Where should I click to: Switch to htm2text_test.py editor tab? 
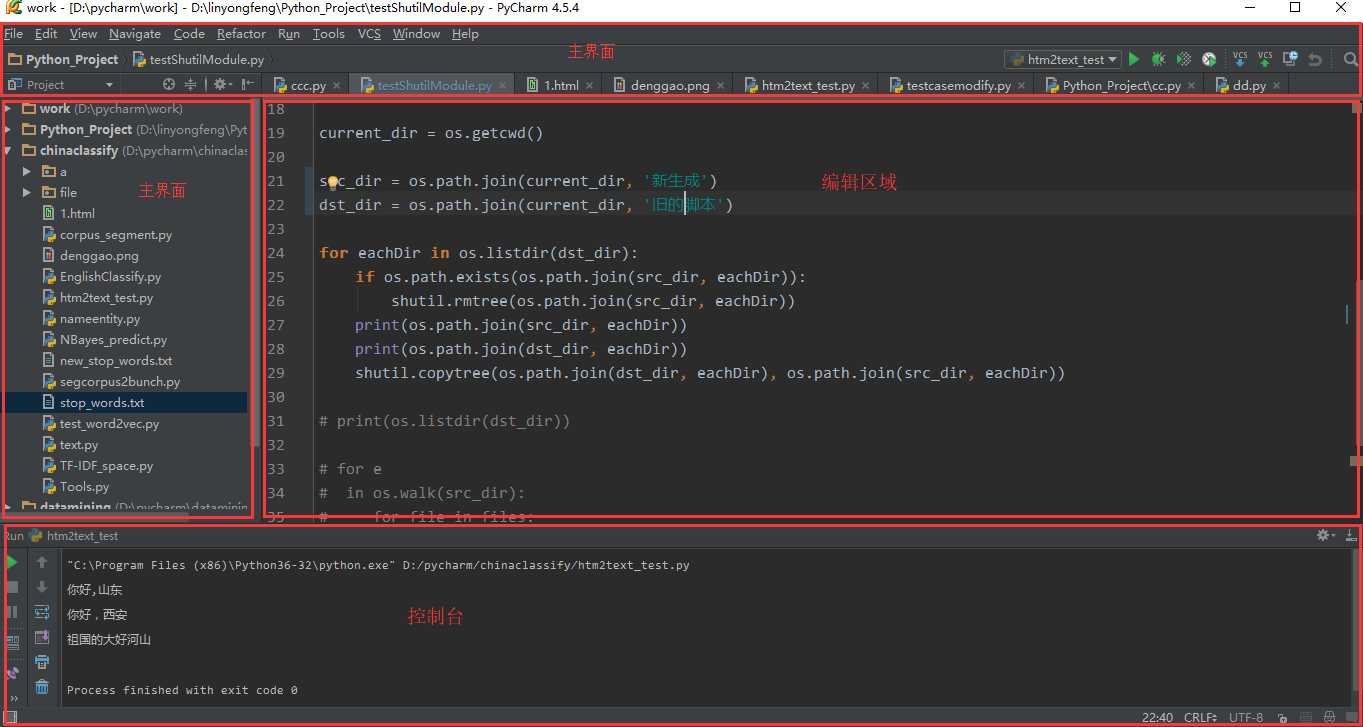808,85
